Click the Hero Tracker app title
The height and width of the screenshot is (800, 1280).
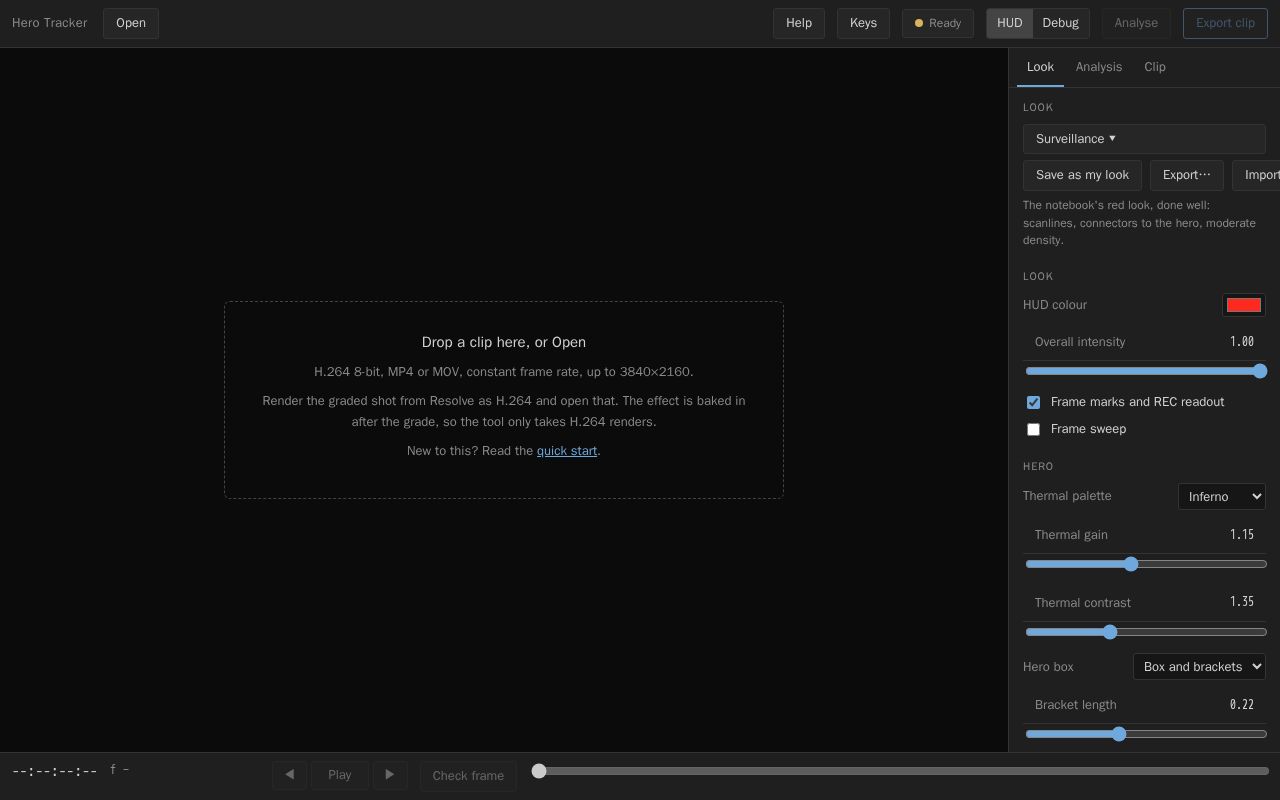49,23
